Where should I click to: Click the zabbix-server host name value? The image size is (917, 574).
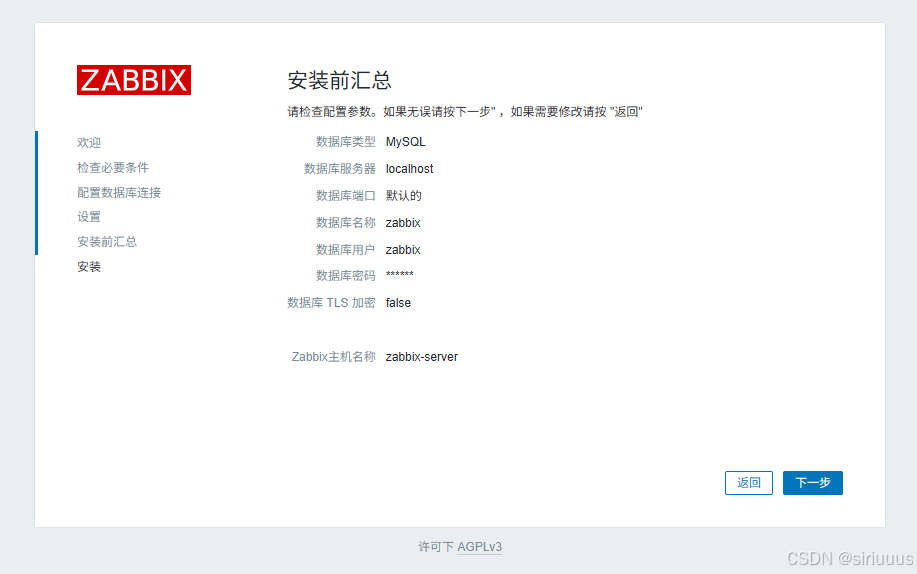click(x=422, y=357)
